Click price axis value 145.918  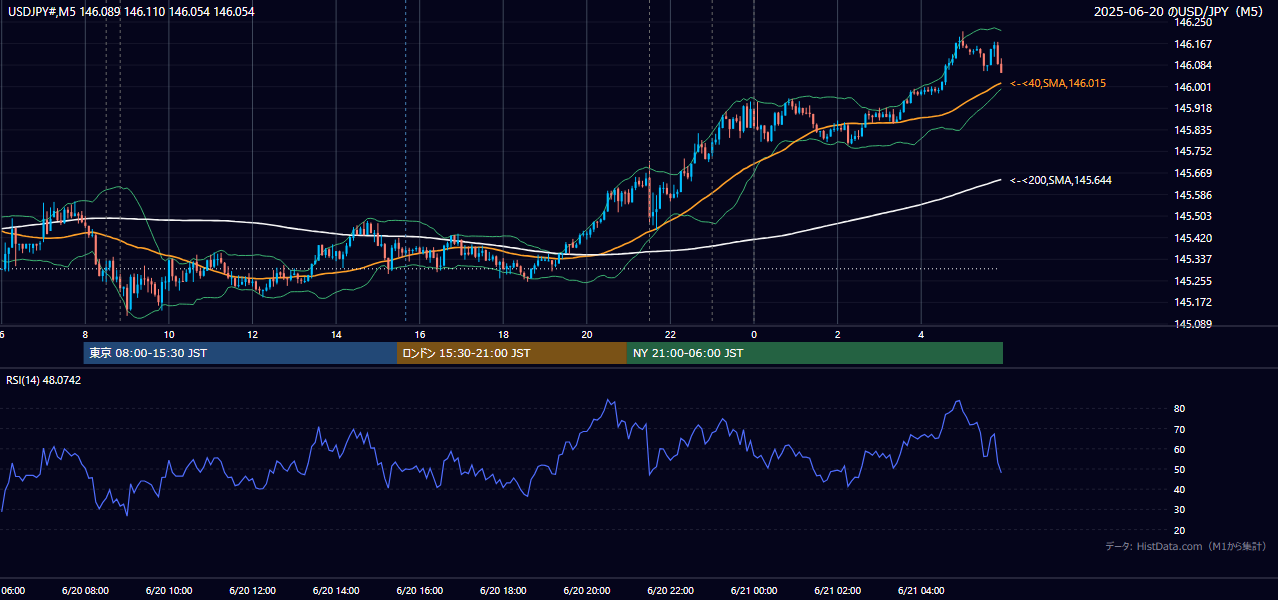1193,108
